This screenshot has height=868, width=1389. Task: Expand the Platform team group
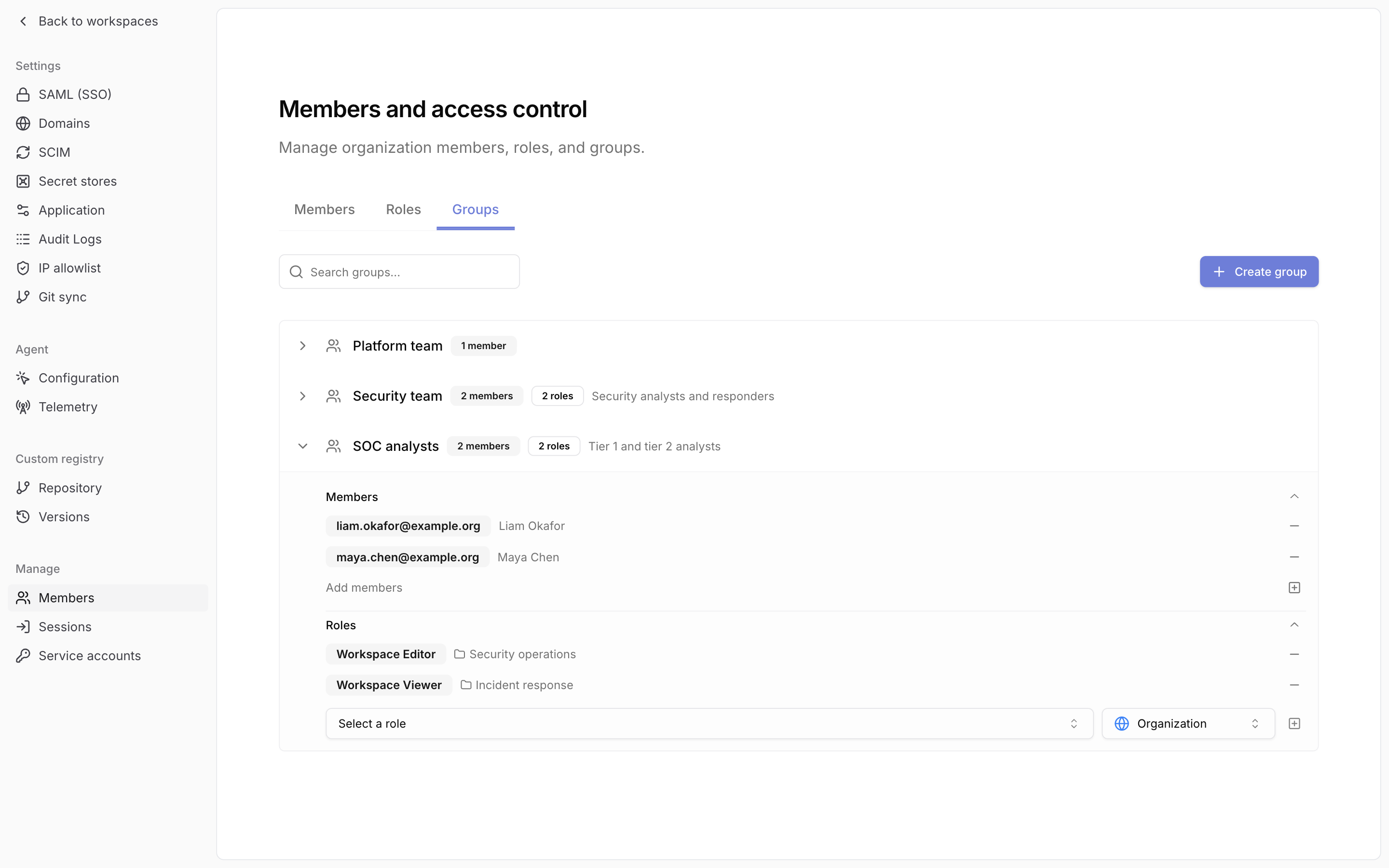302,346
